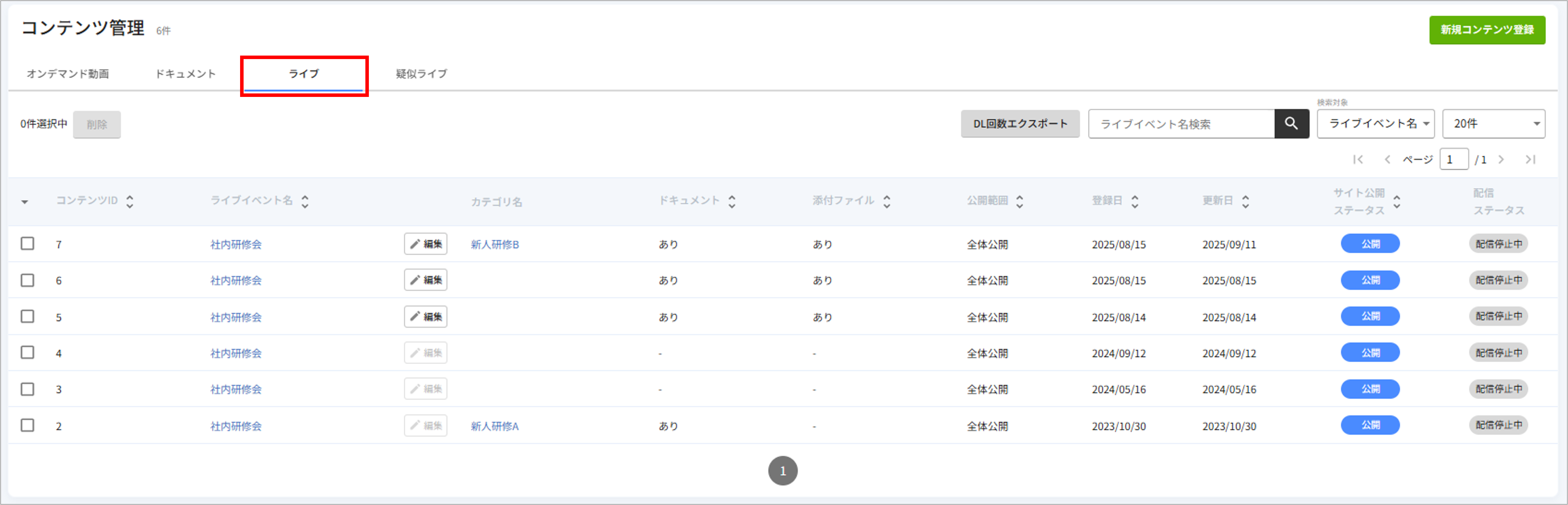Select checkbox for content ID 7
Image resolution: width=1568 pixels, height=505 pixels.
[27, 244]
